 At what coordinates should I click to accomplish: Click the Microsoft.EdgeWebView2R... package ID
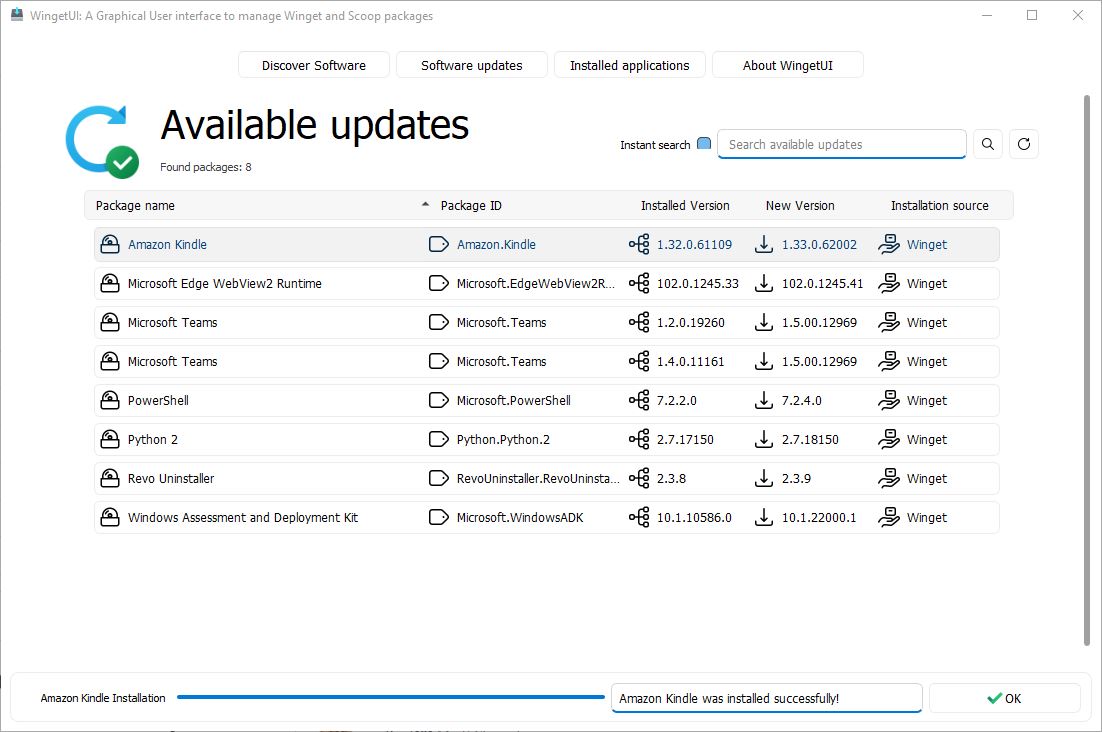tap(536, 283)
